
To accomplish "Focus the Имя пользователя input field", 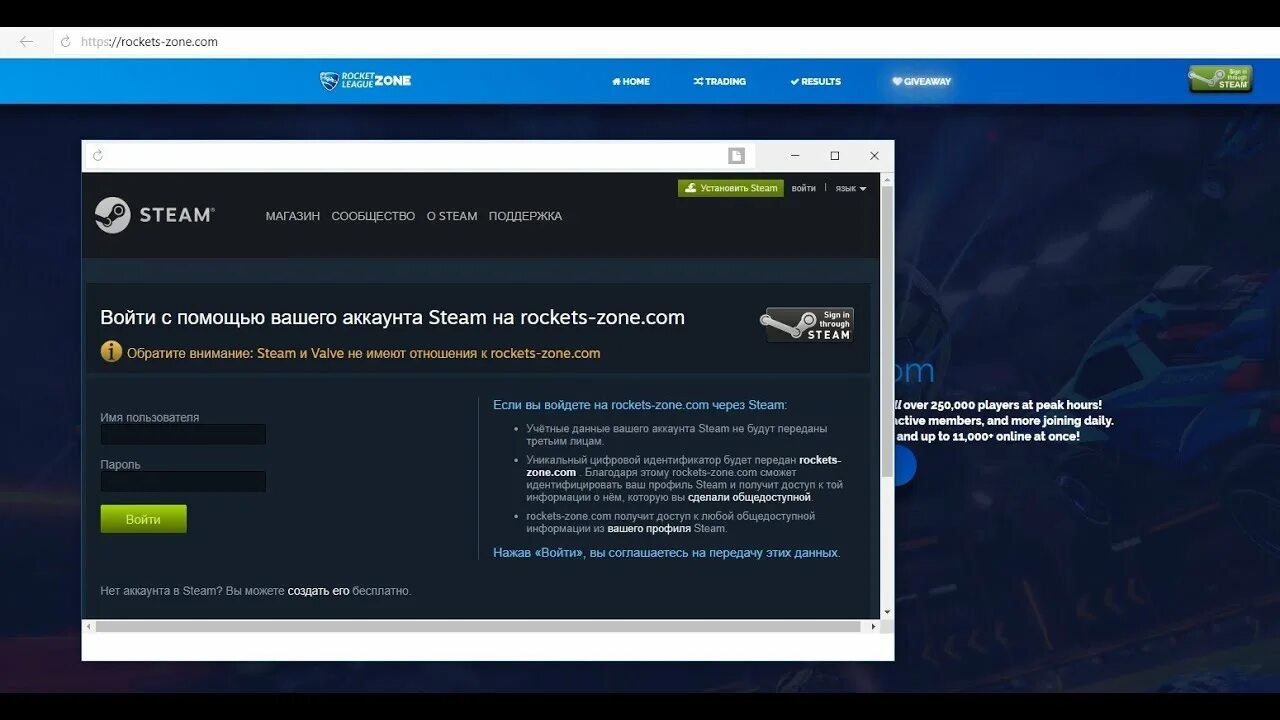I will click(183, 434).
